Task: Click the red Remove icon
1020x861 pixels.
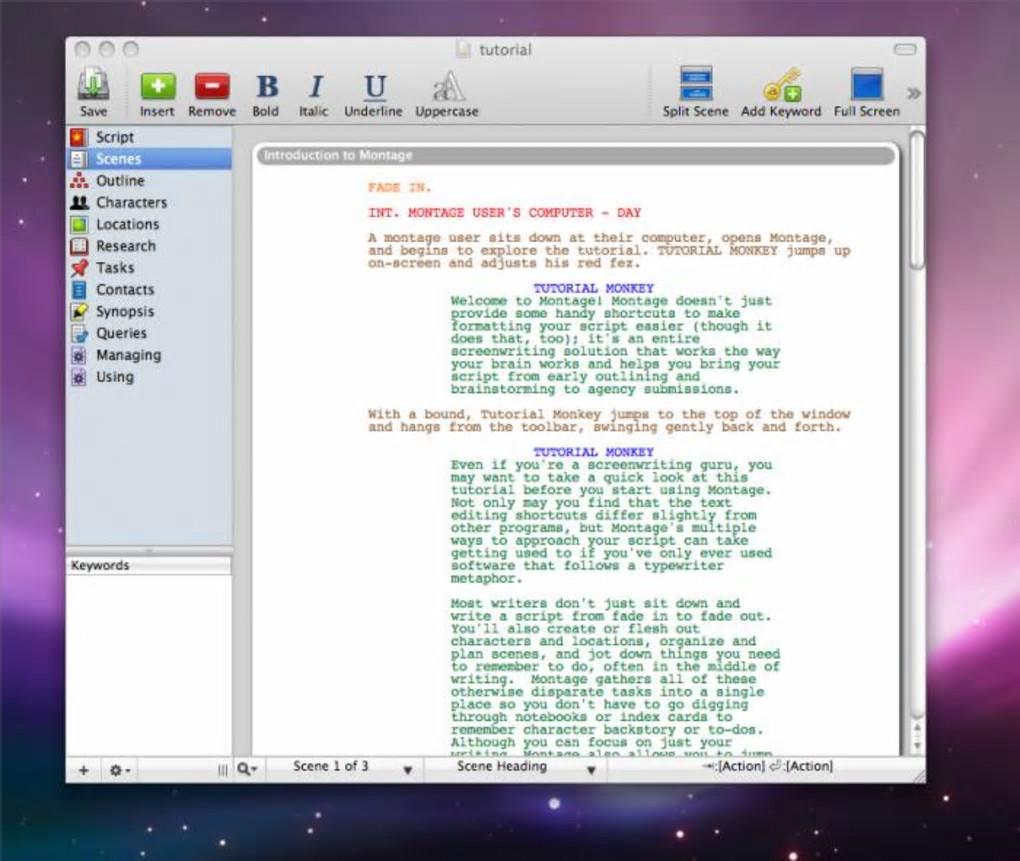Action: tap(212, 87)
